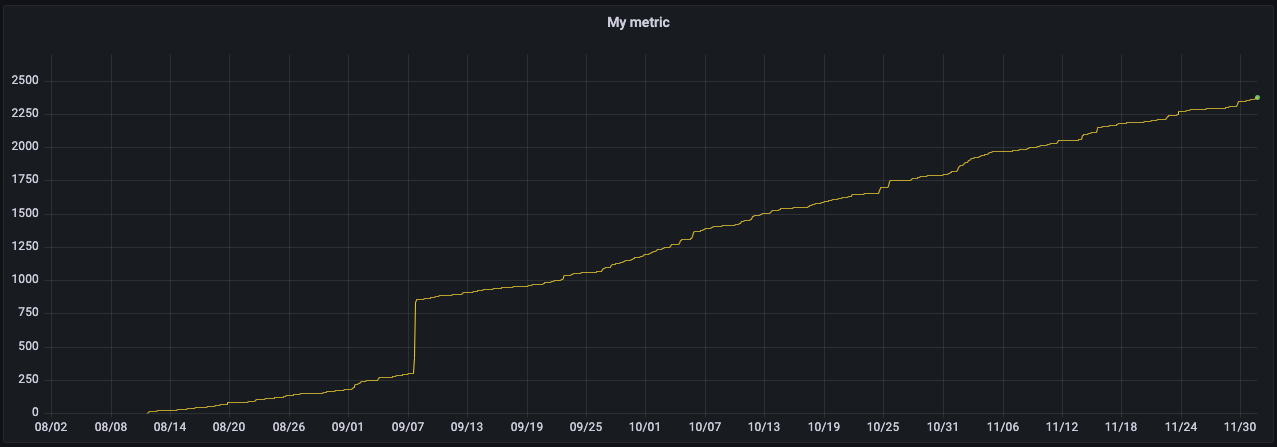Click the x-axis date 10/25
This screenshot has height=447, width=1277.
pos(883,426)
